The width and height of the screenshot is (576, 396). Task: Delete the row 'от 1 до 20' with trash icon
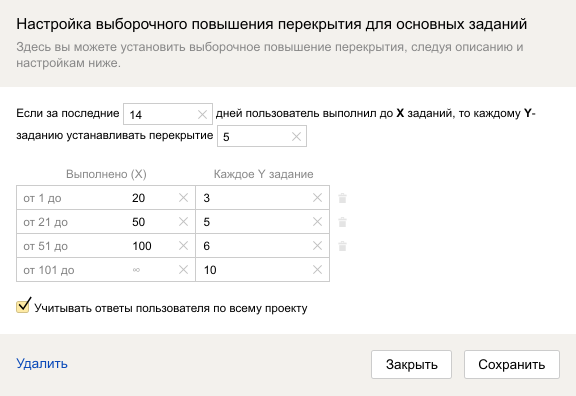coord(342,198)
